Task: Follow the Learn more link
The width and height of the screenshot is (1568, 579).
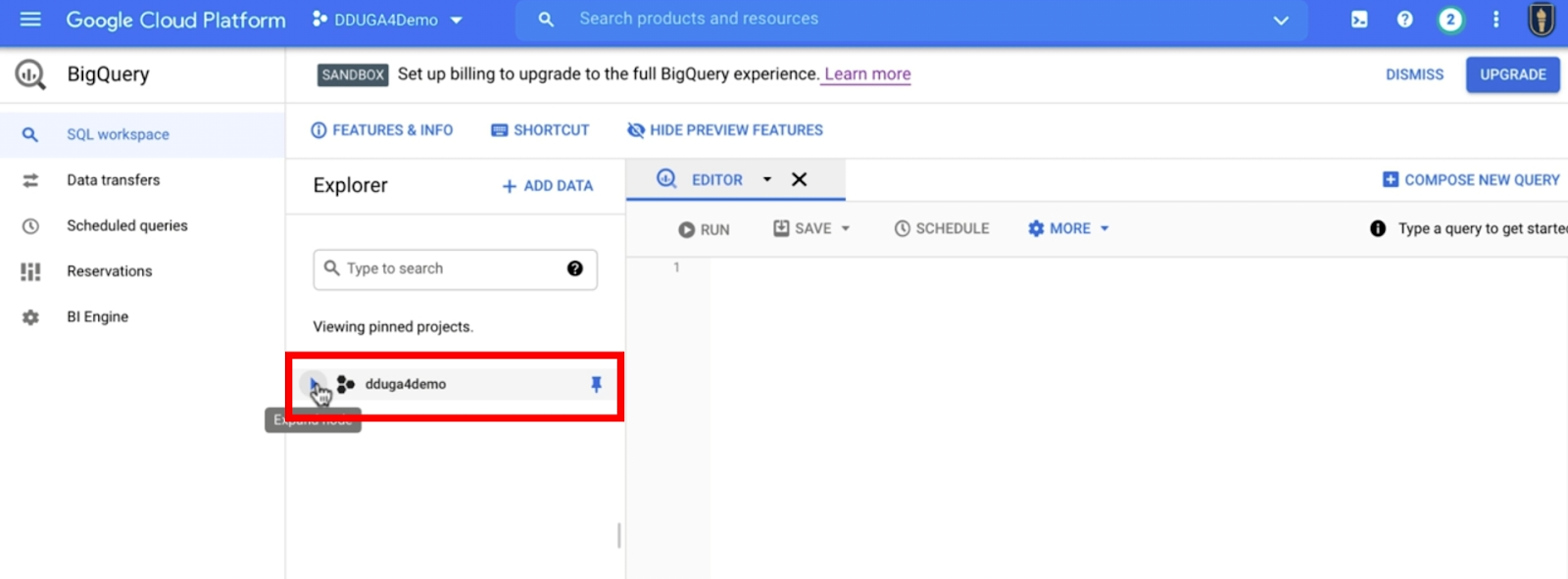Action: tap(867, 74)
